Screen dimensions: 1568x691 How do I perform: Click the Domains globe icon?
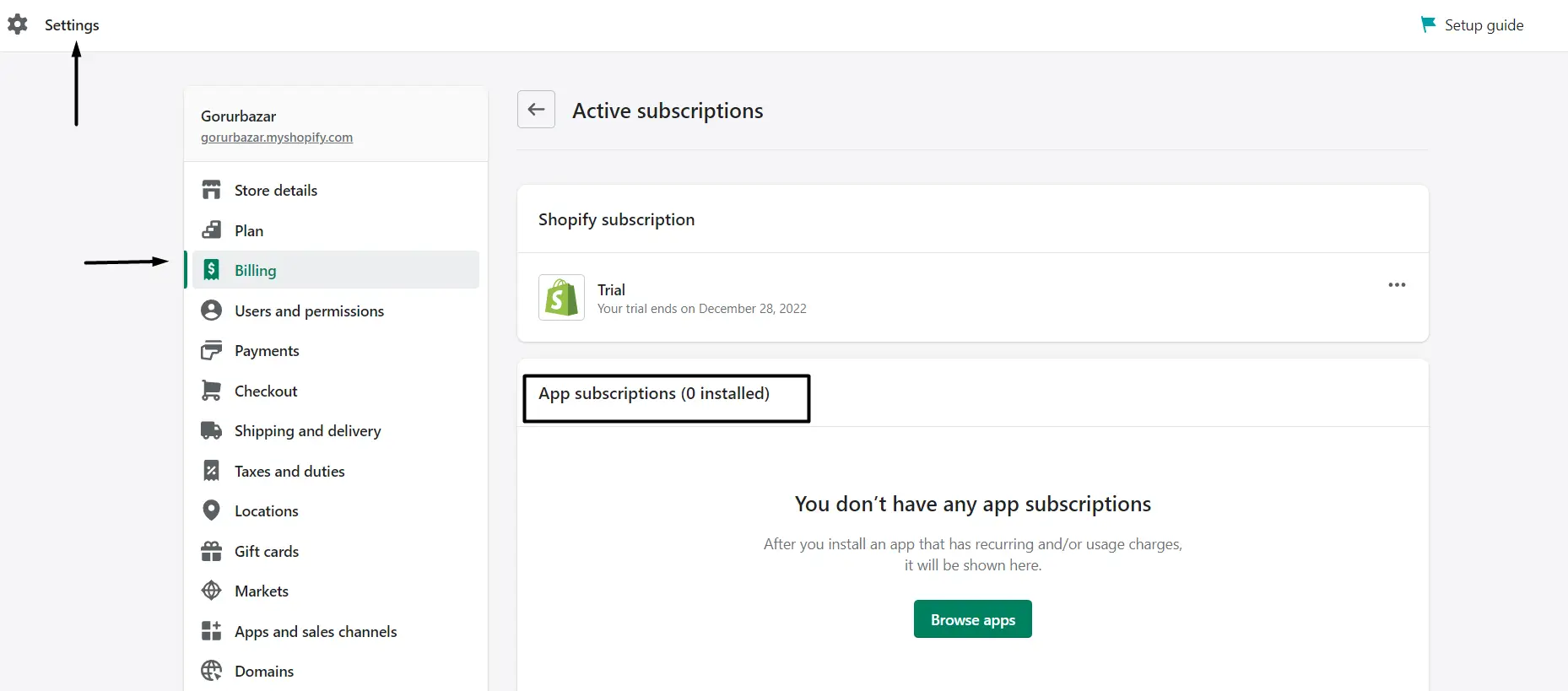coord(211,671)
